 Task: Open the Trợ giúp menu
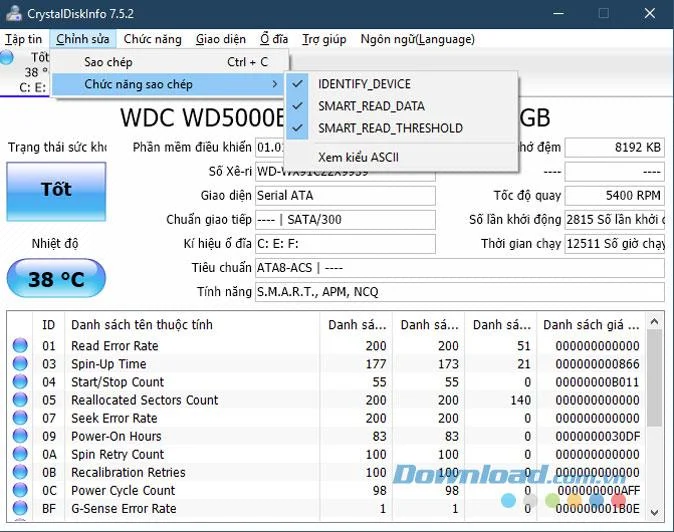tap(324, 39)
